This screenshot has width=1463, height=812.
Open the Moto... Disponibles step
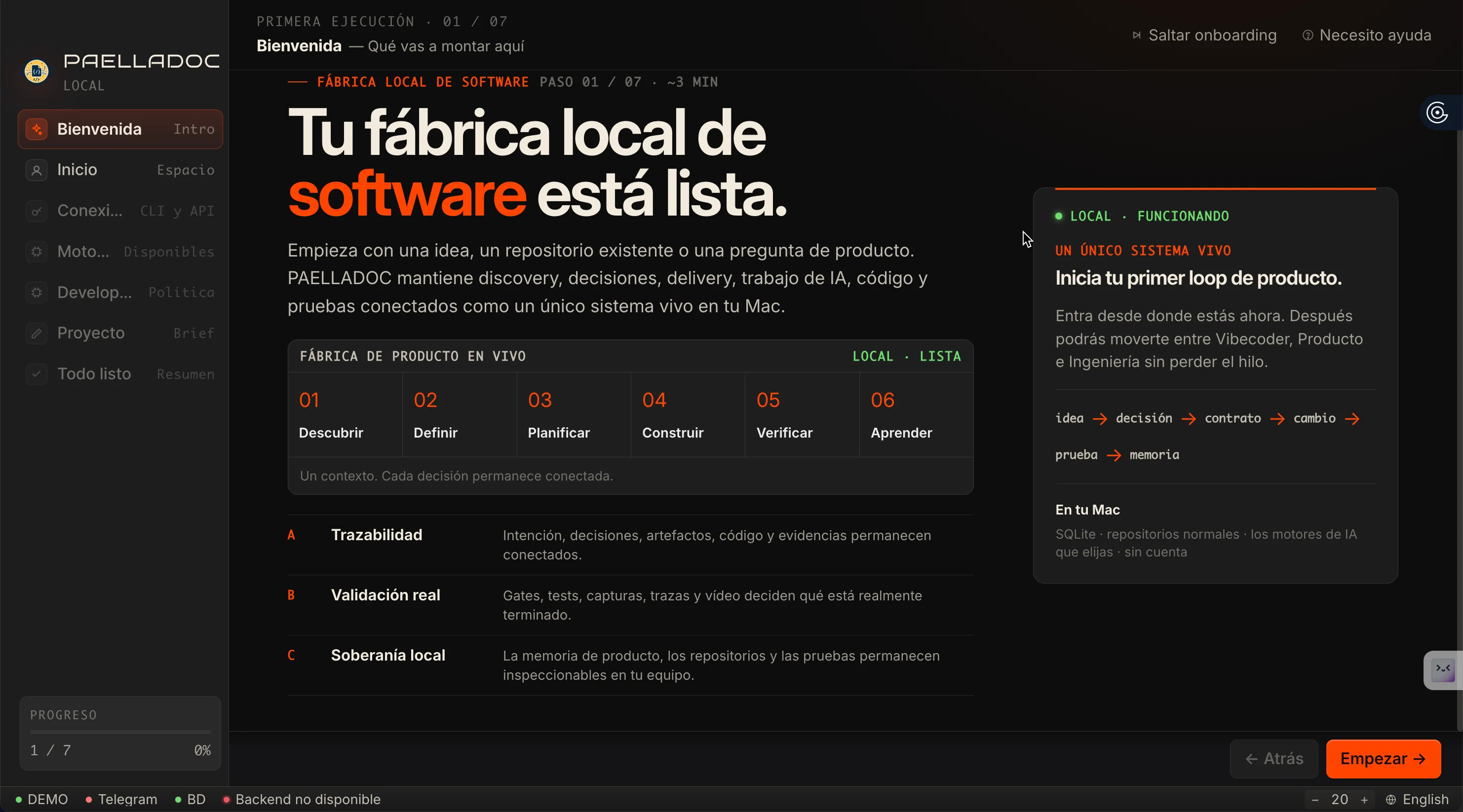click(x=120, y=252)
